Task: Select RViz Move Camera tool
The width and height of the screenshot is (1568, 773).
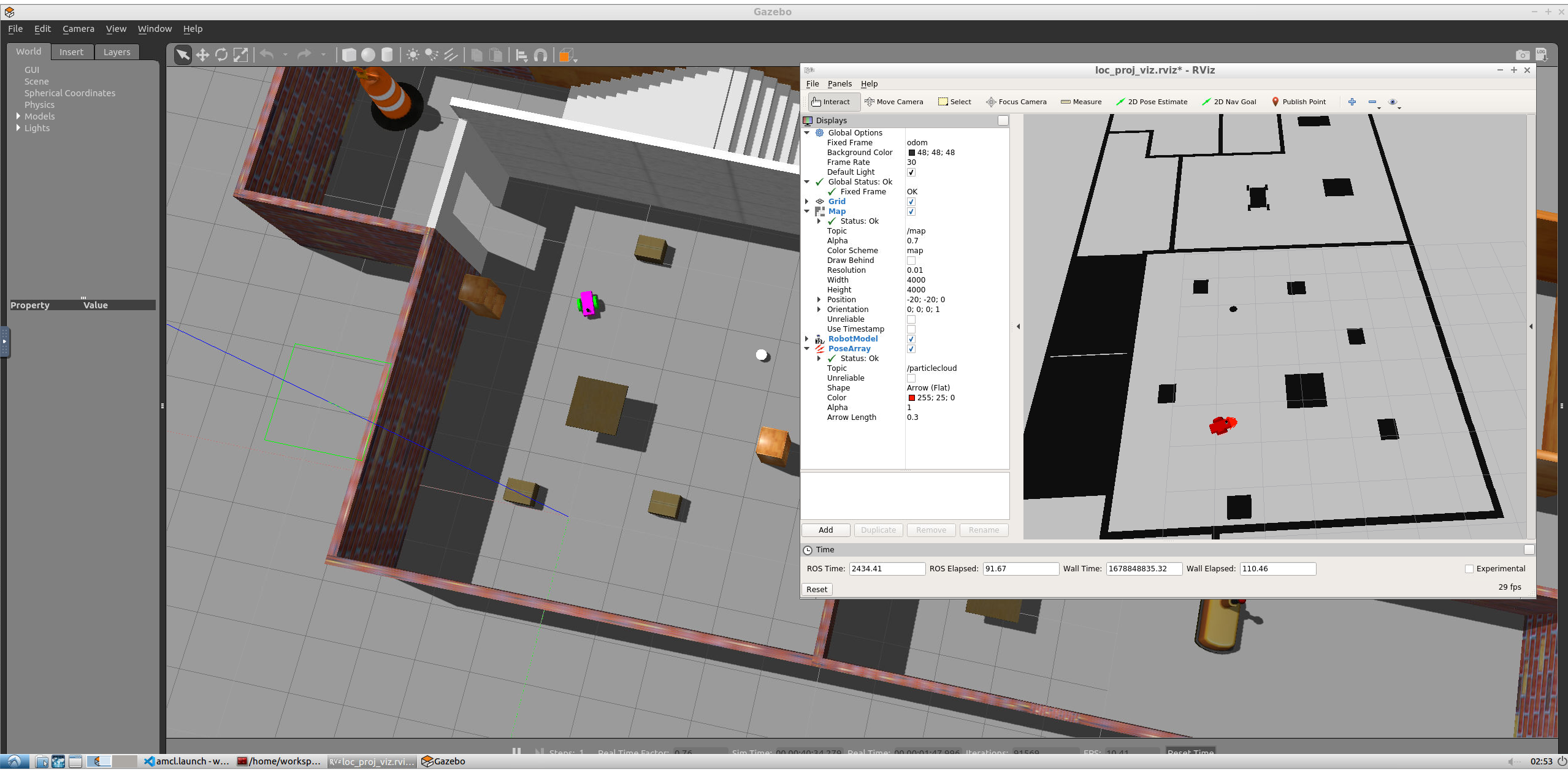Action: coord(893,102)
